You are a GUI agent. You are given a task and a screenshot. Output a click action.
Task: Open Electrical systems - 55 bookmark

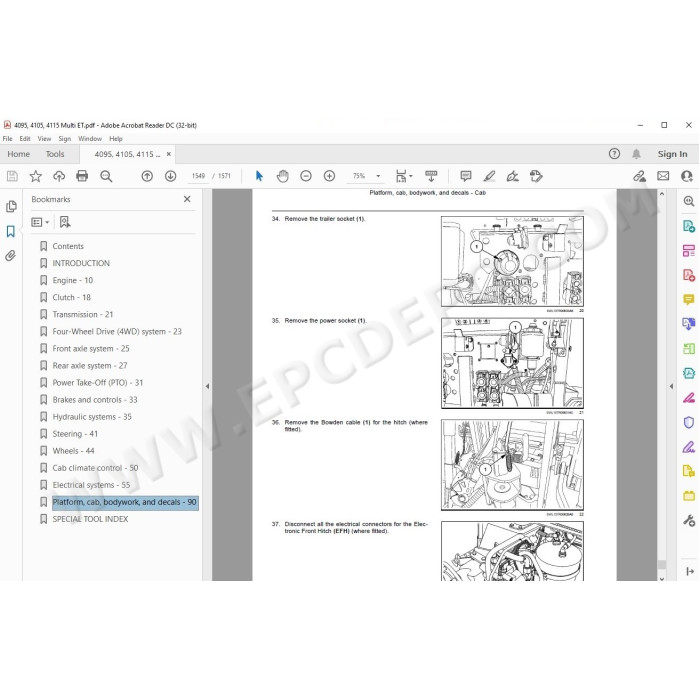pos(91,485)
